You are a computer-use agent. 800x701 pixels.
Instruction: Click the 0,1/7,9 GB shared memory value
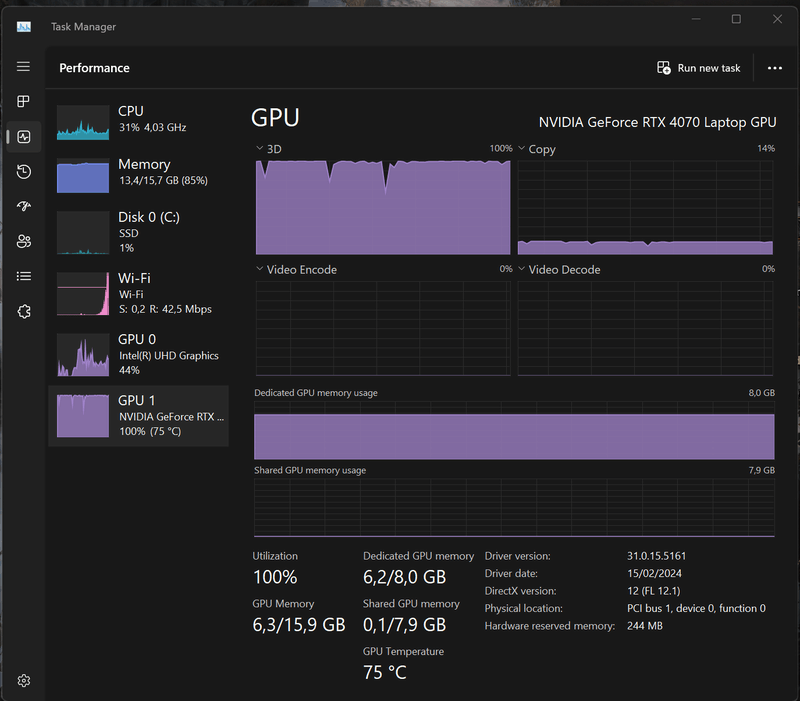coord(405,624)
